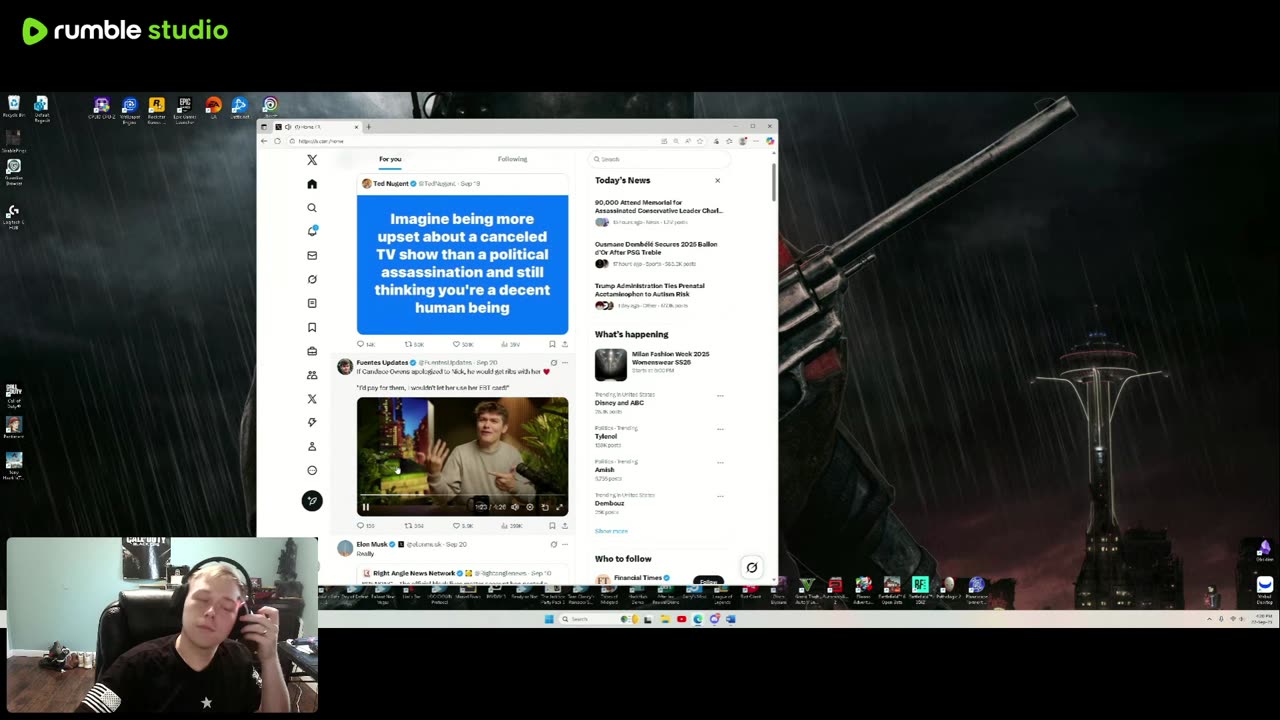
Task: Open the lightning bolt icon in the sidebar
Action: coord(312,422)
